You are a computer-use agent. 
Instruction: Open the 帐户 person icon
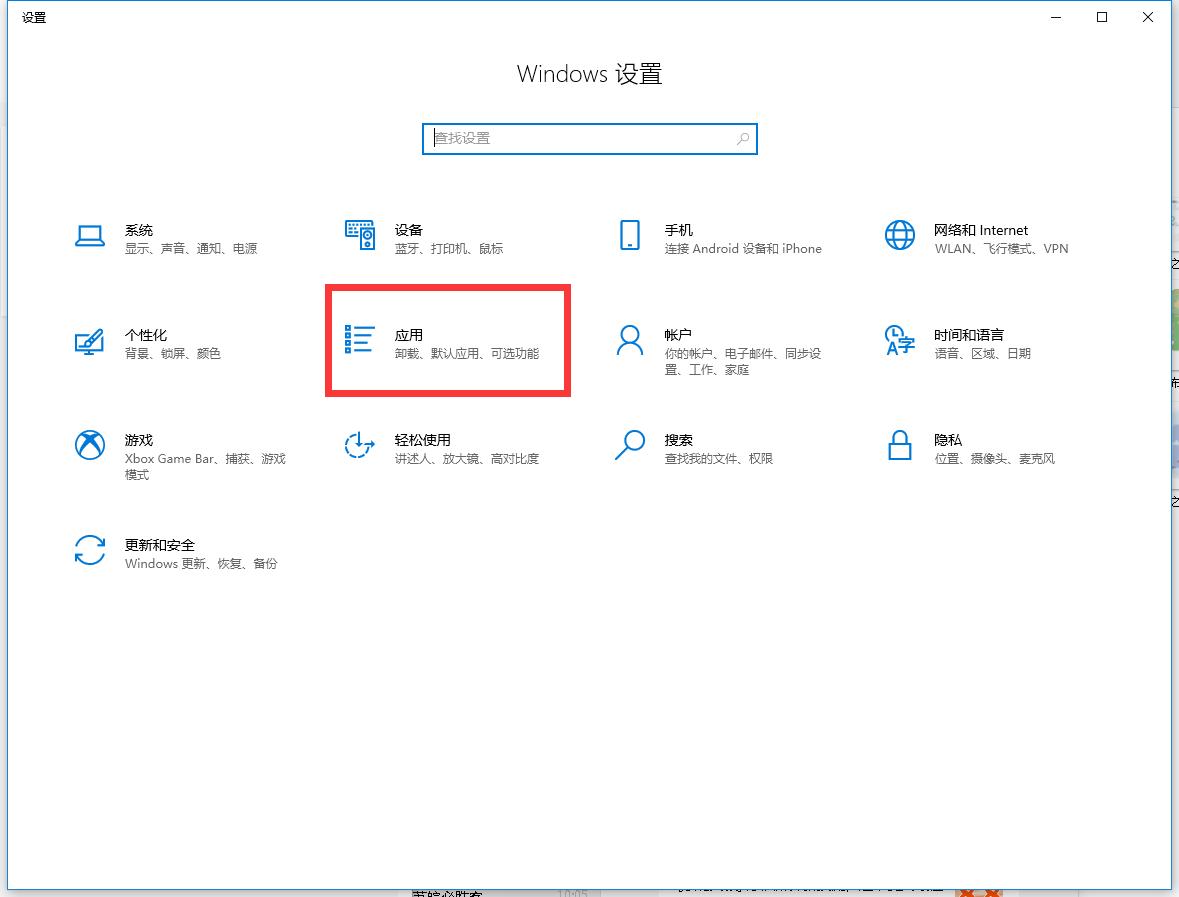[629, 340]
